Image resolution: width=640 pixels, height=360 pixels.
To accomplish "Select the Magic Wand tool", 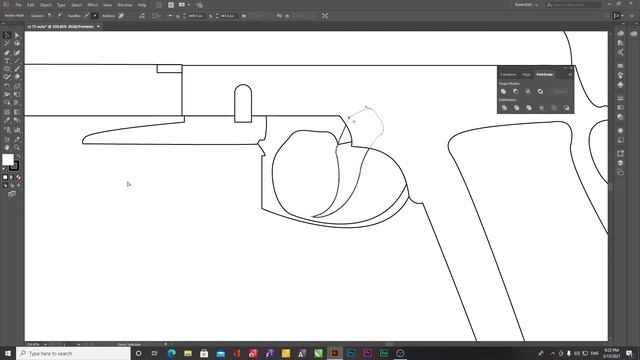I will [7, 43].
